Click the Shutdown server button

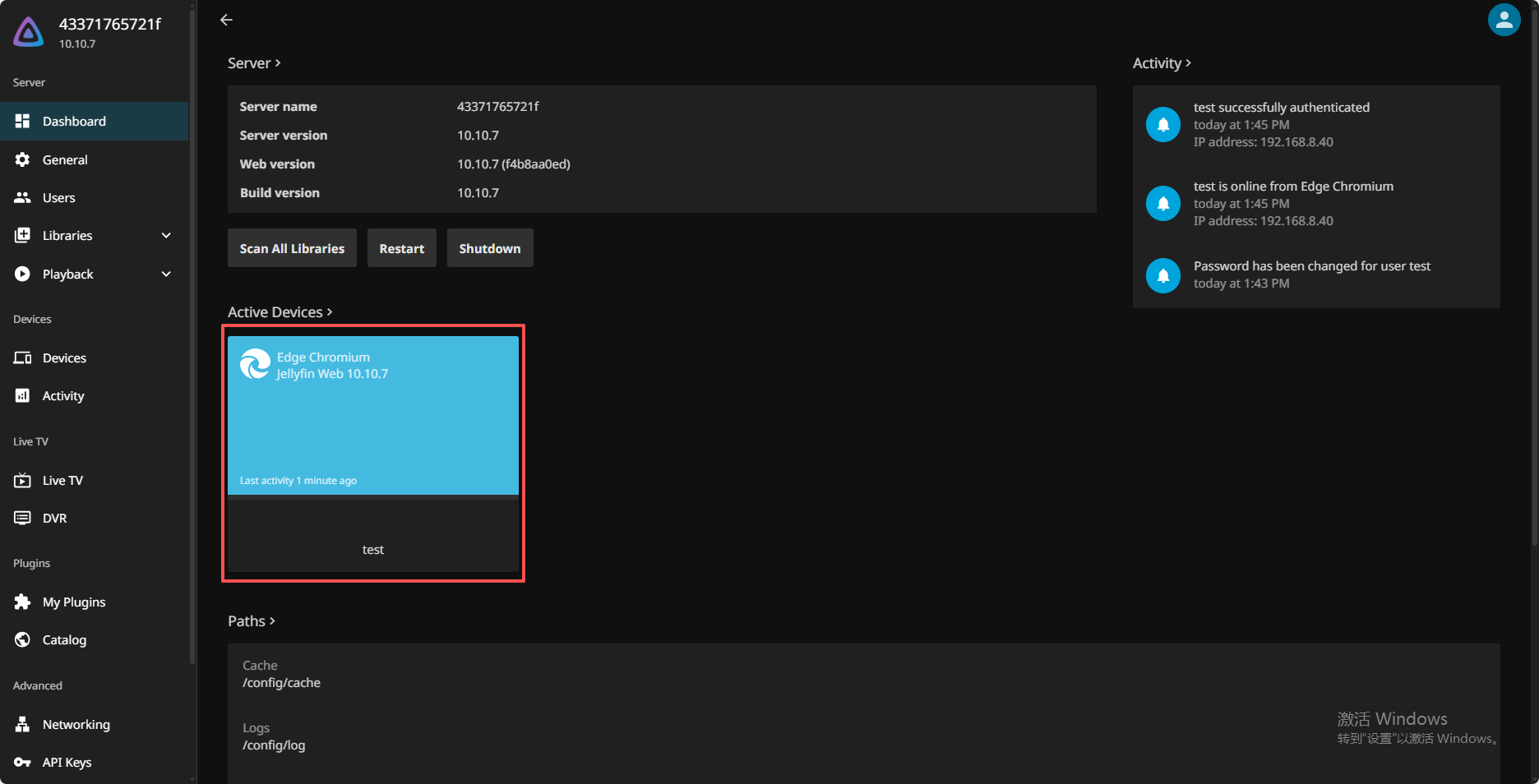point(490,248)
